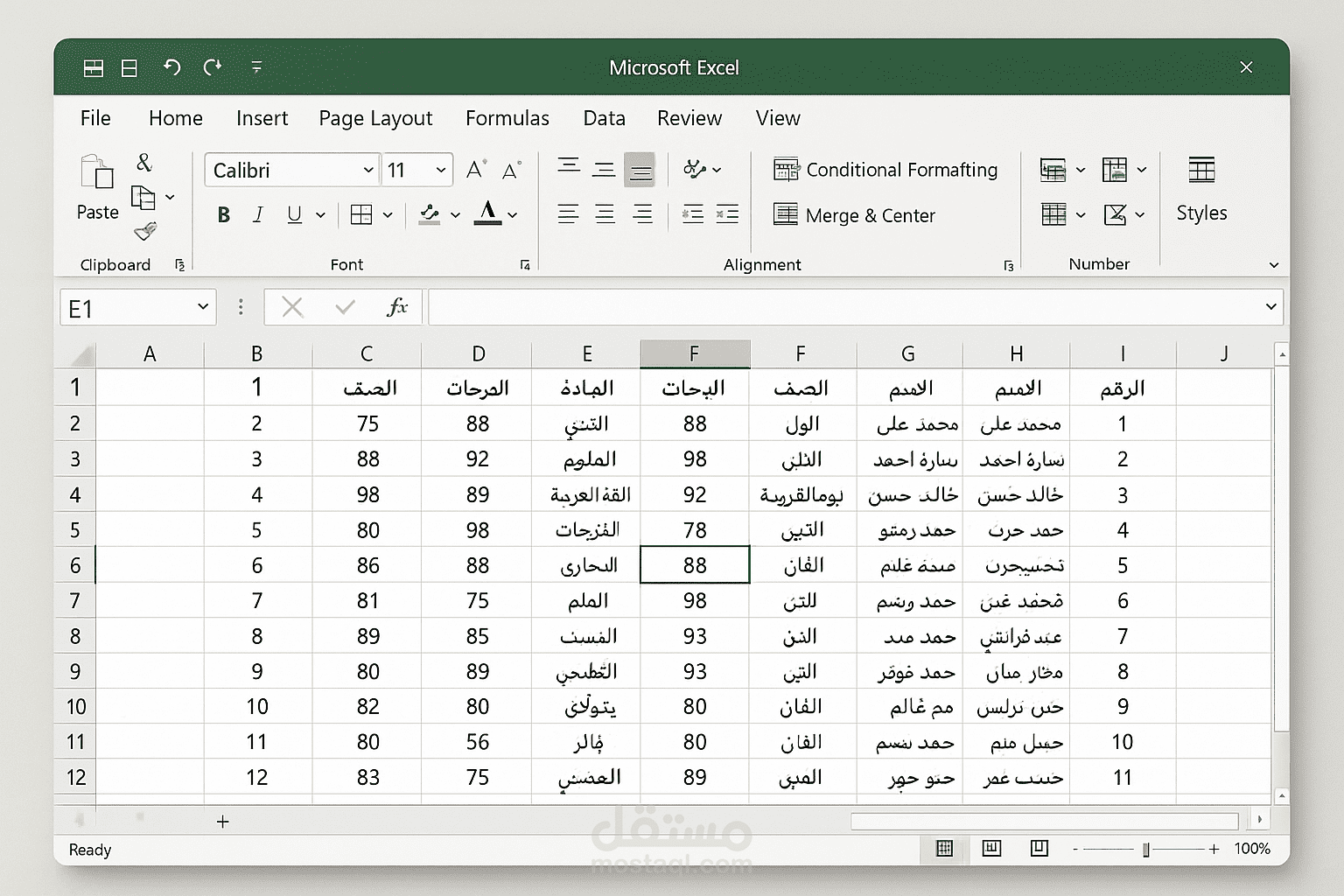Screen dimensions: 1344x896
Task: Toggle highlighted Bottom Align button
Action: (640, 171)
